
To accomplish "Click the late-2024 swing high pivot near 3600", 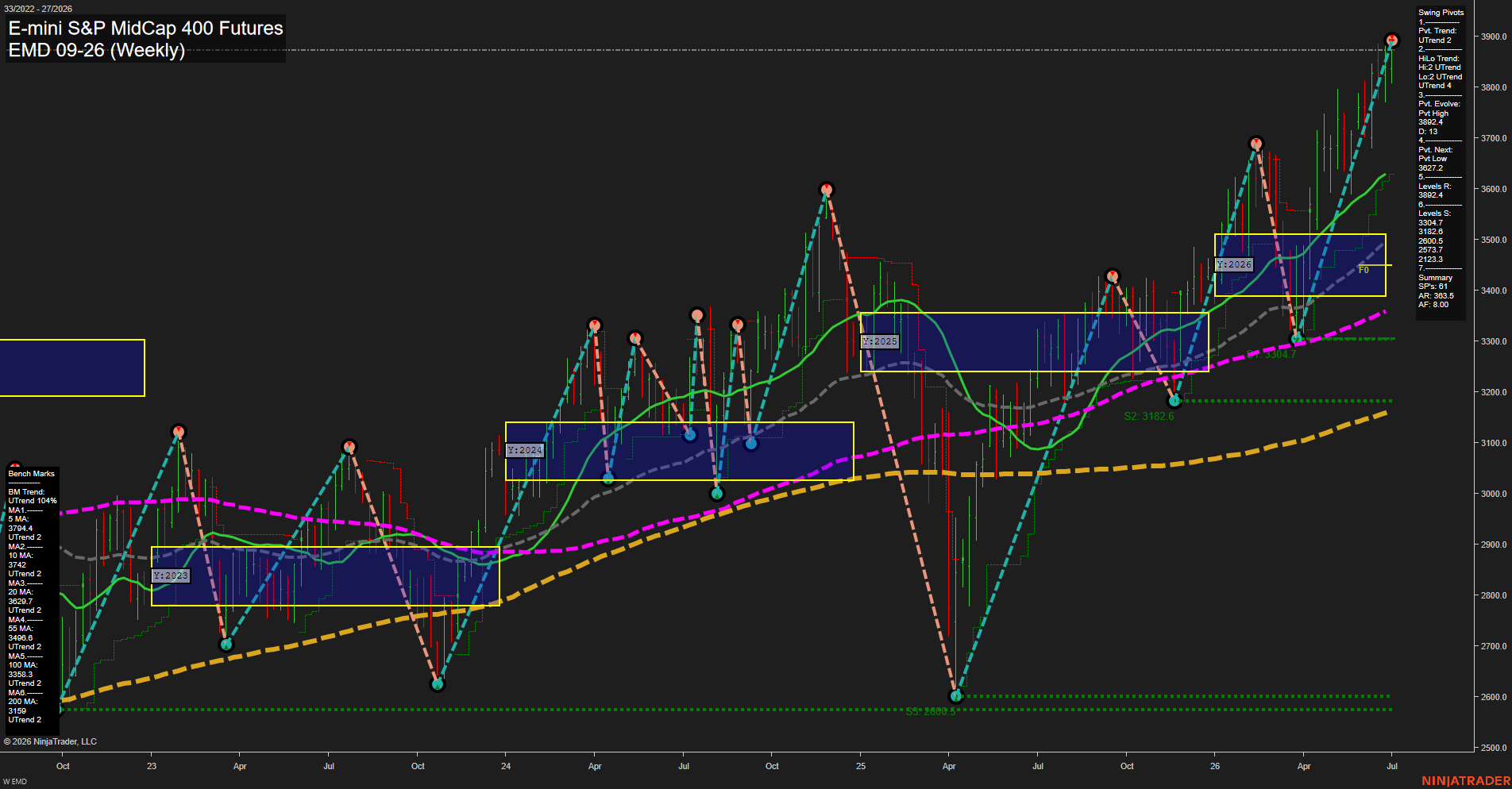I will coord(827,190).
